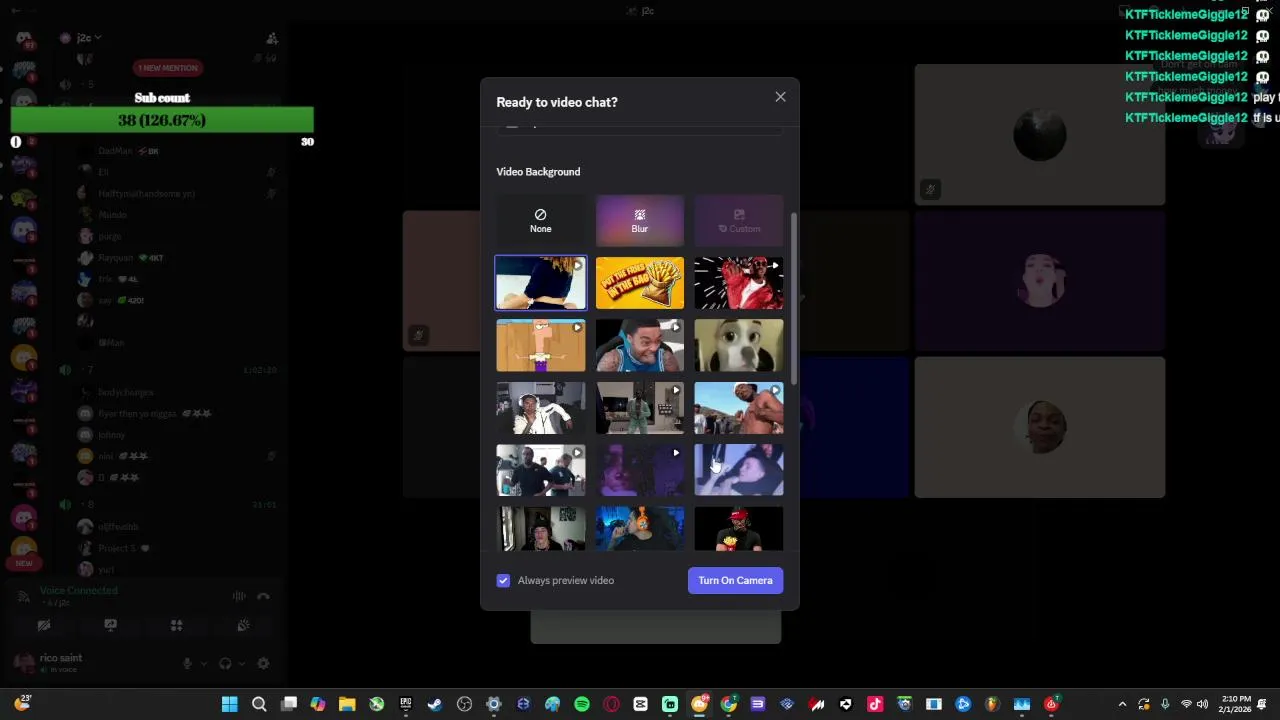Open the Wi-Fi network tray icon

(x=1186, y=704)
